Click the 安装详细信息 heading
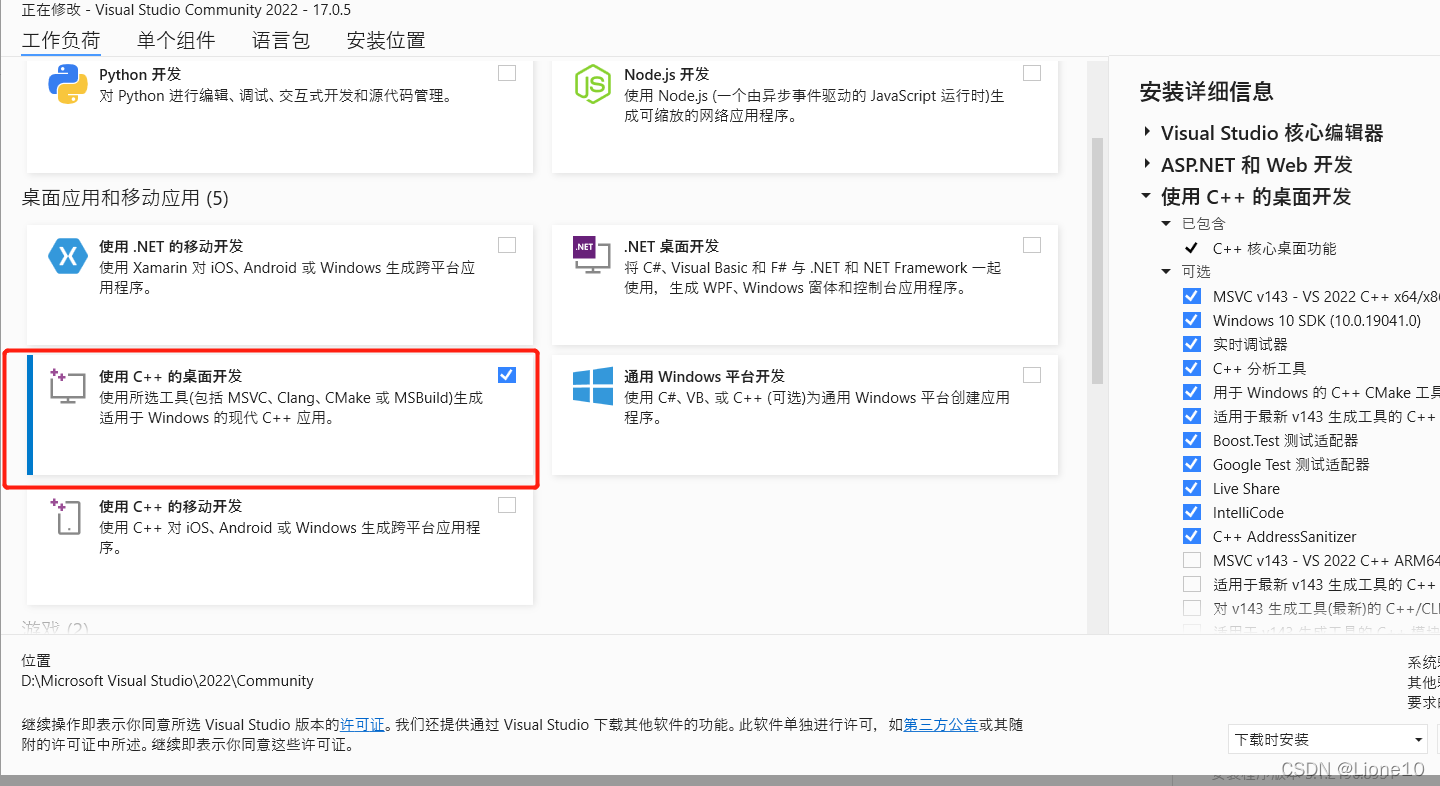The width and height of the screenshot is (1440, 786). 1207,93
